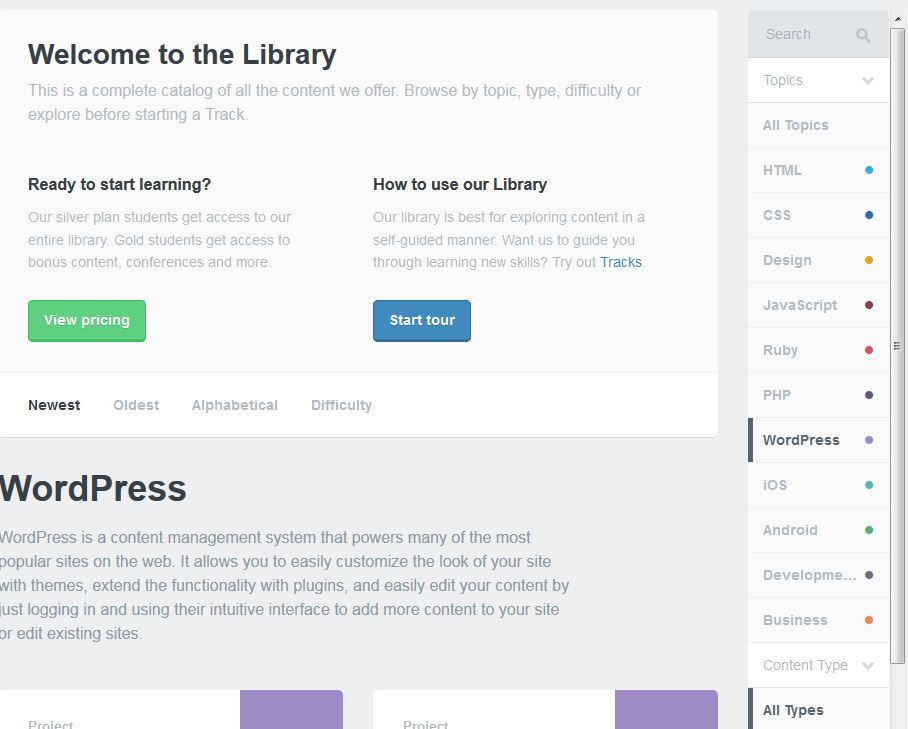The height and width of the screenshot is (729, 908).
Task: Filter library by HTML topic
Action: click(818, 170)
